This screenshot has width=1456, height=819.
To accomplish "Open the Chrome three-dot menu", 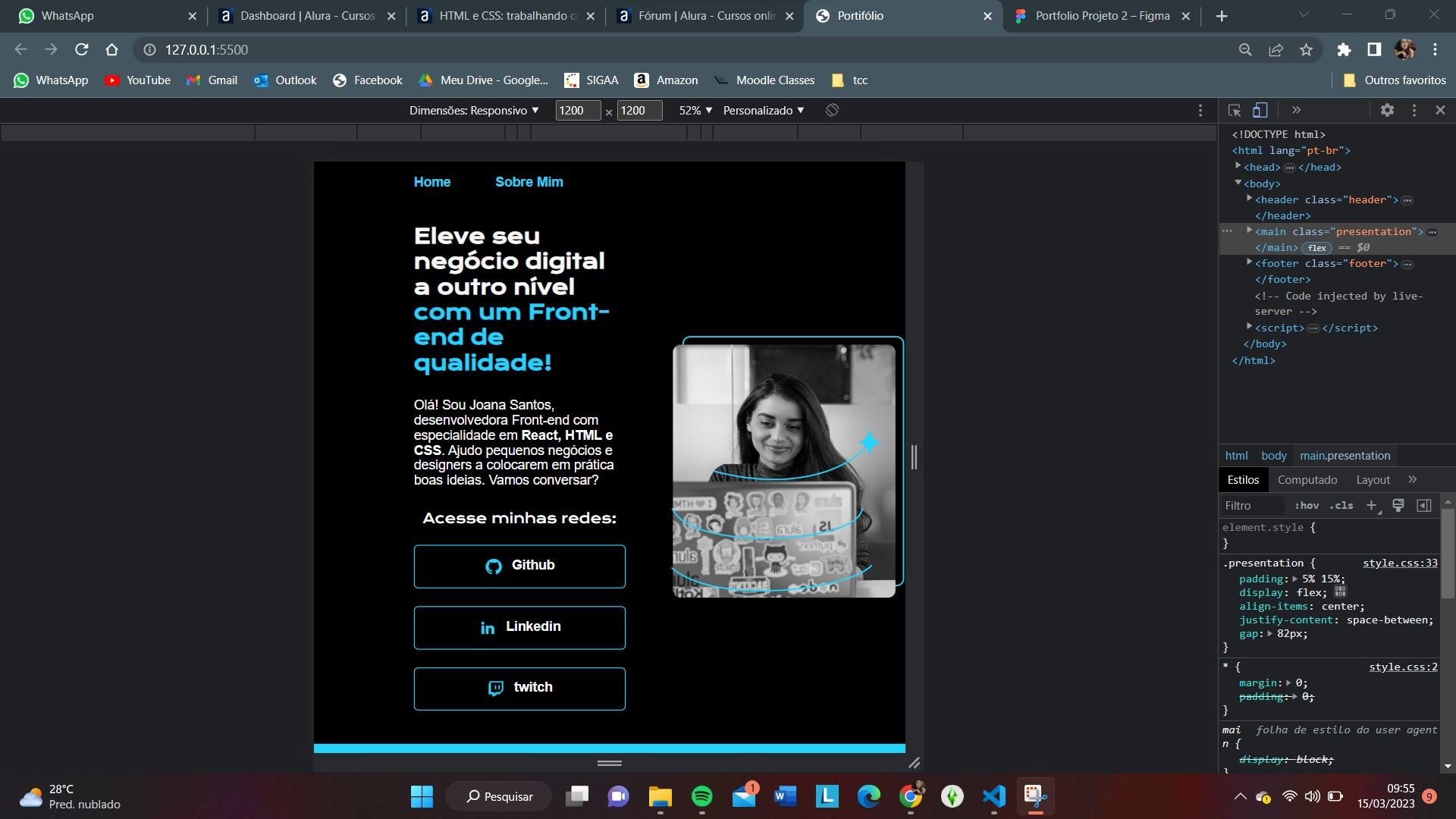I will point(1435,50).
